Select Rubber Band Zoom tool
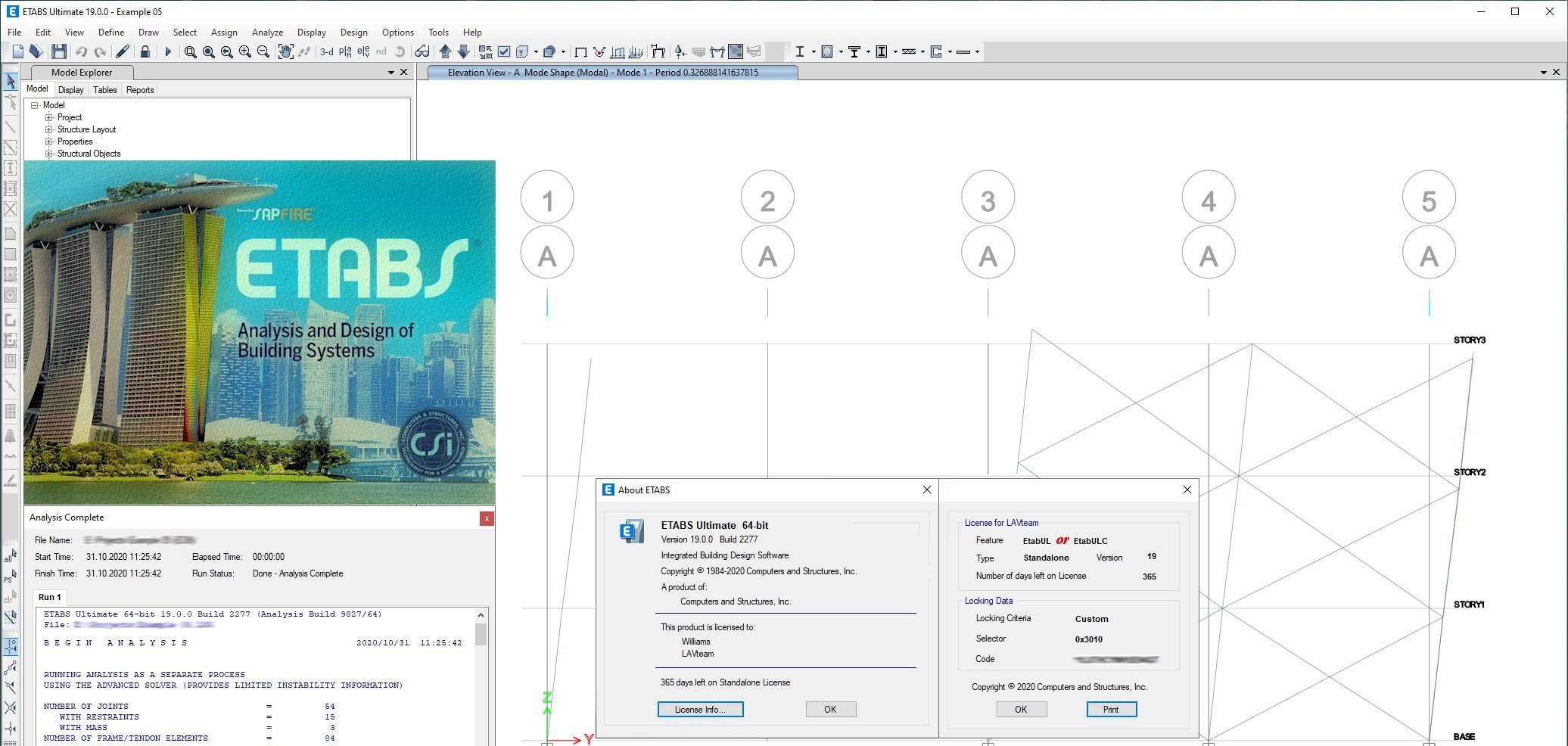Image resolution: width=1568 pixels, height=746 pixels. tap(191, 51)
